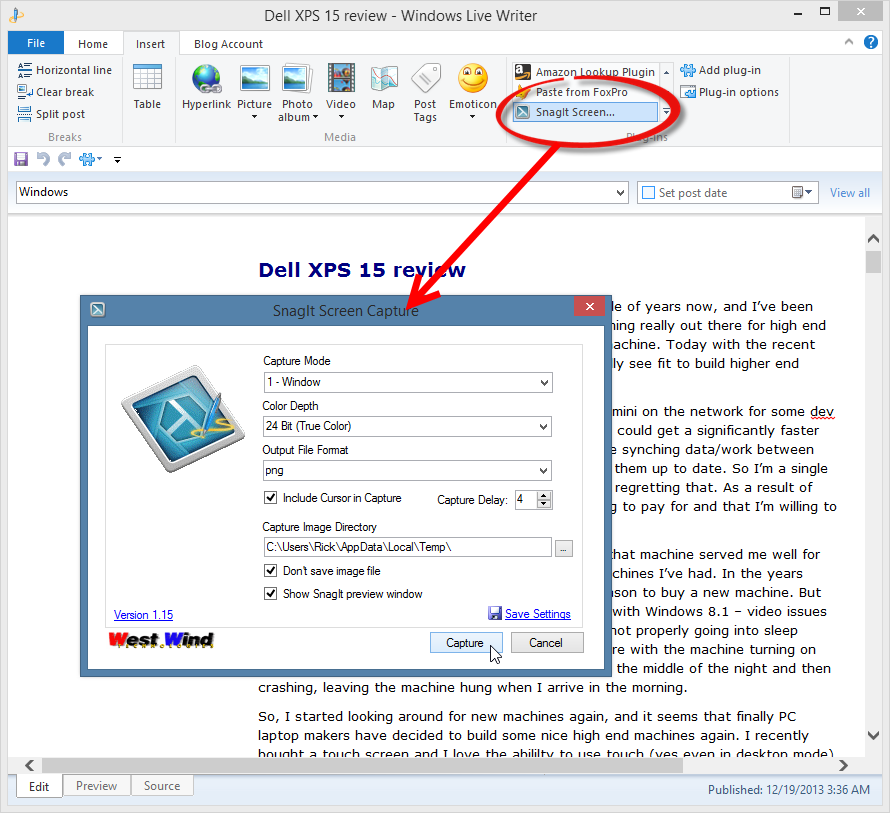
Task: Open the Amazon Lookup Plugin
Action: coord(585,72)
